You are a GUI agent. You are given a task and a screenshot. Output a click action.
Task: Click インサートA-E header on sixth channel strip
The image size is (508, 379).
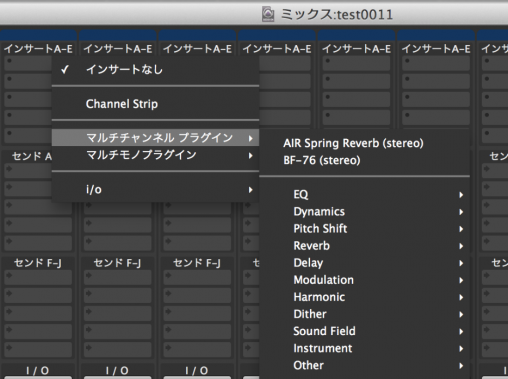pos(436,49)
